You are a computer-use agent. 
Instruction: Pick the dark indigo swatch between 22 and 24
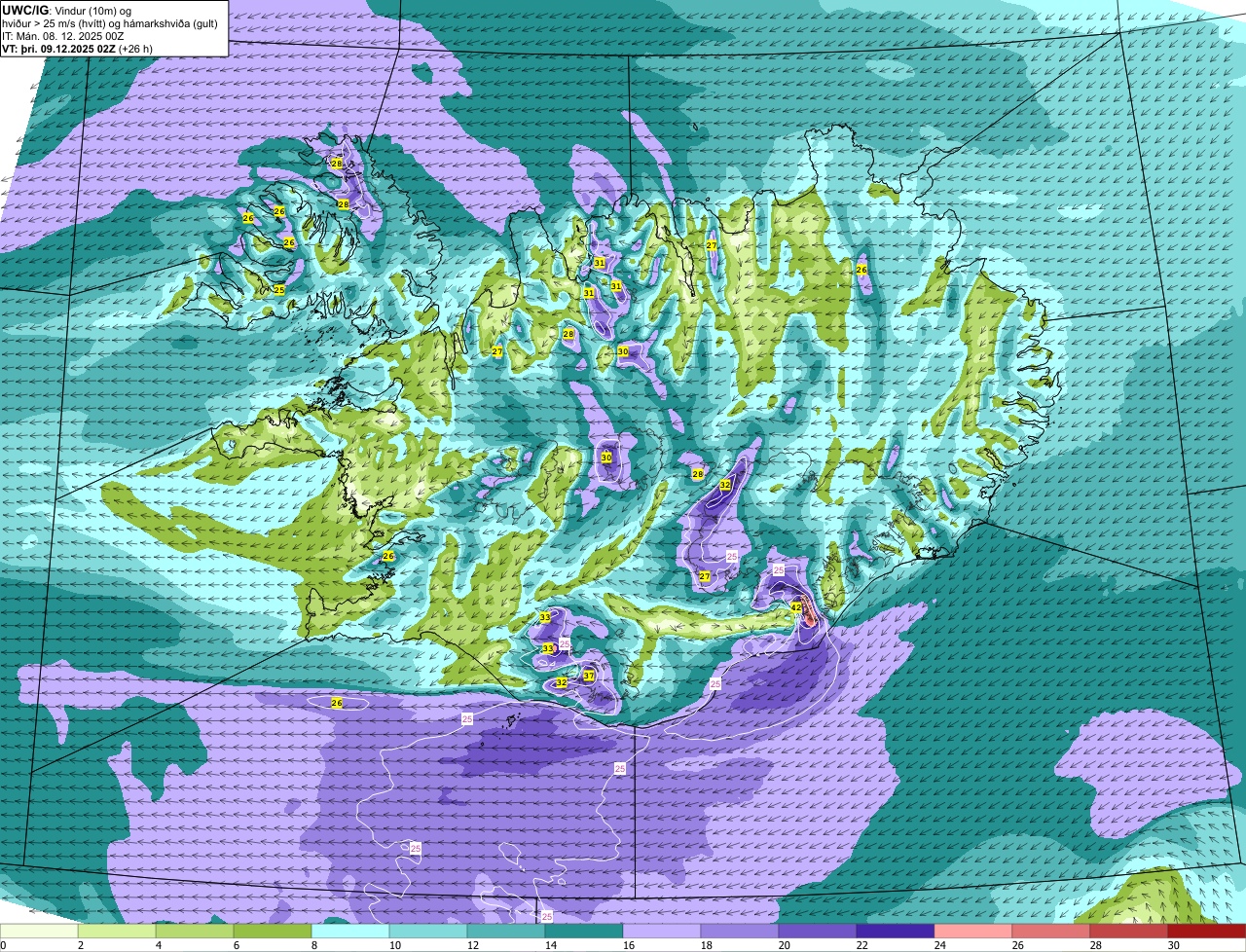(896, 931)
